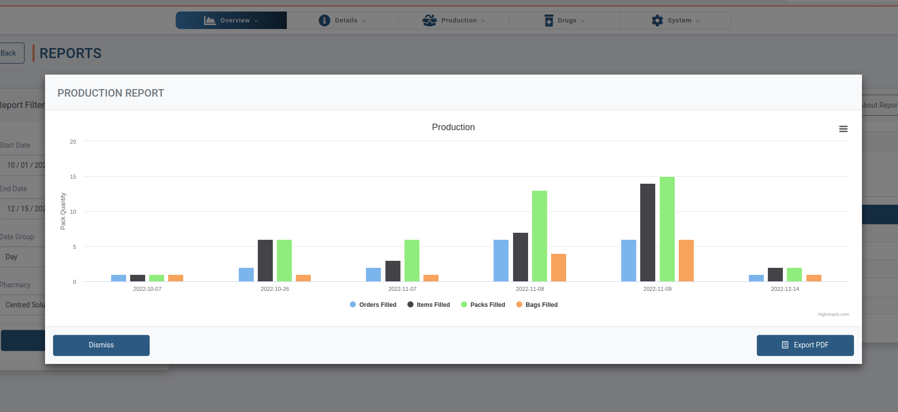Toggle Orders Filled series in legend
Screen dimensions: 898x412
(x=373, y=305)
